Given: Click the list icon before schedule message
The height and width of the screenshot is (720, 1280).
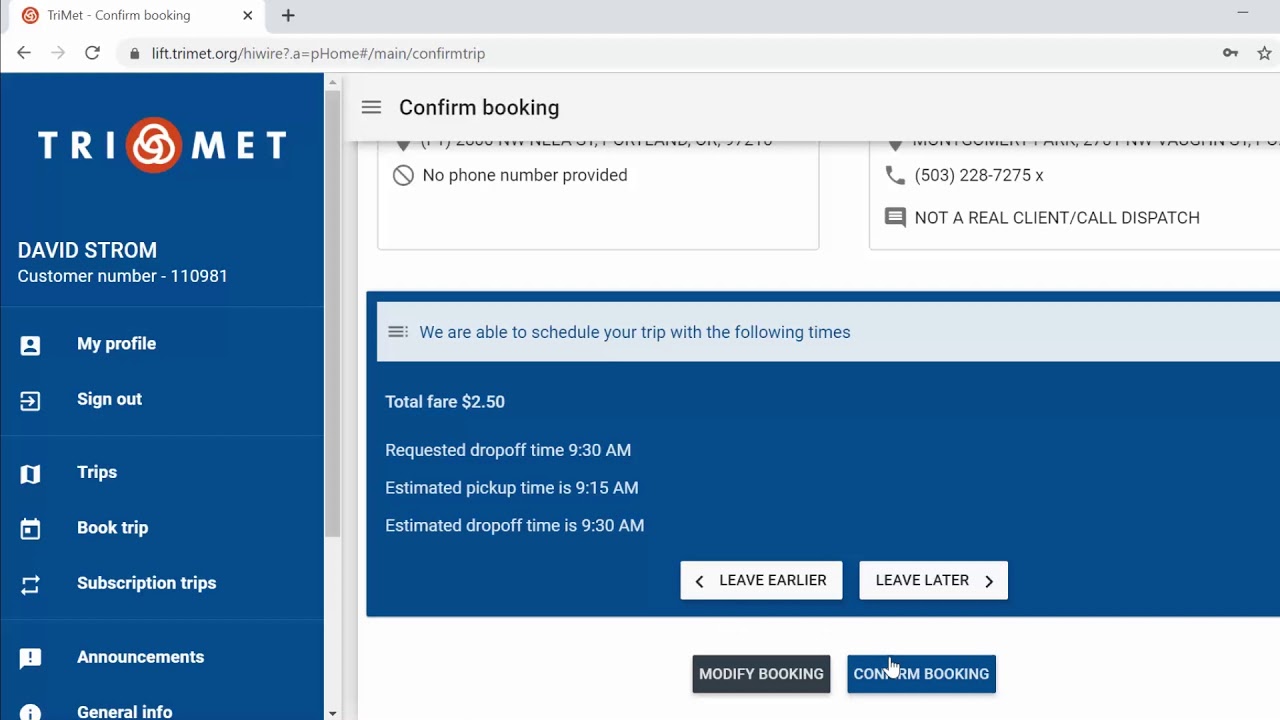Looking at the screenshot, I should pos(397,332).
